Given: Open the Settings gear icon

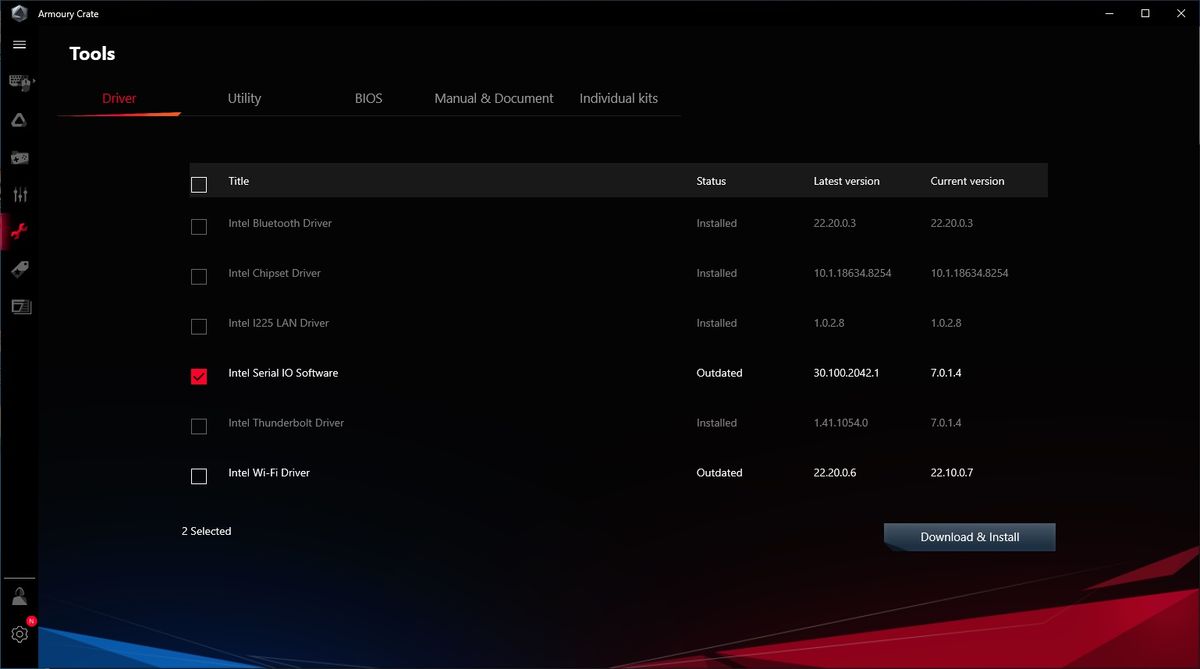Looking at the screenshot, I should tap(19, 634).
